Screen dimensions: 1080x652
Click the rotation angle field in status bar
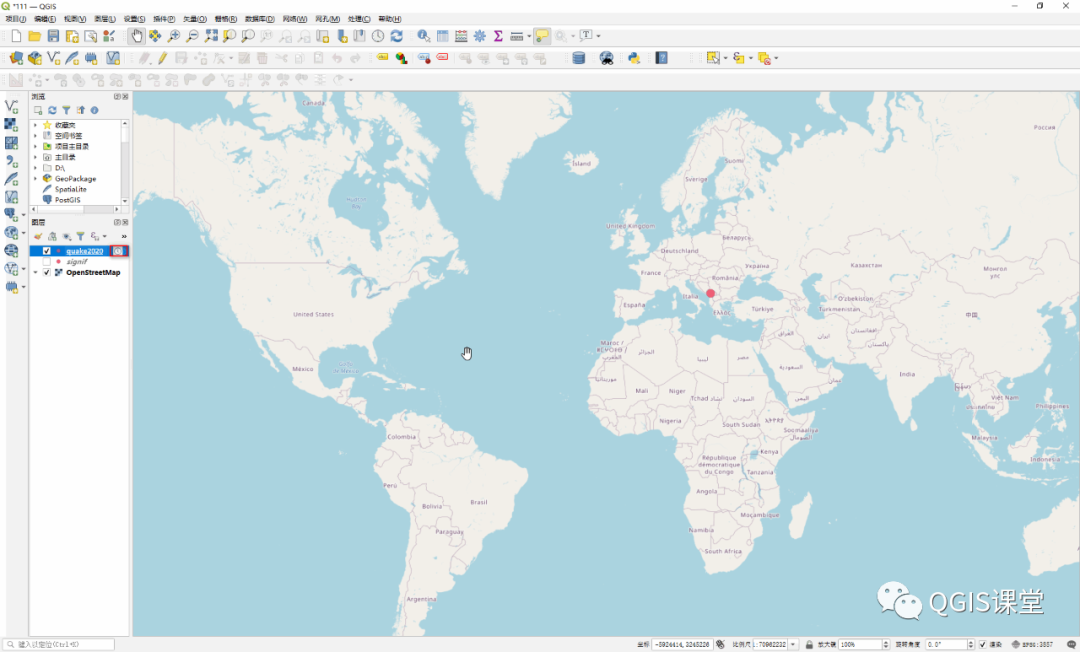click(946, 644)
